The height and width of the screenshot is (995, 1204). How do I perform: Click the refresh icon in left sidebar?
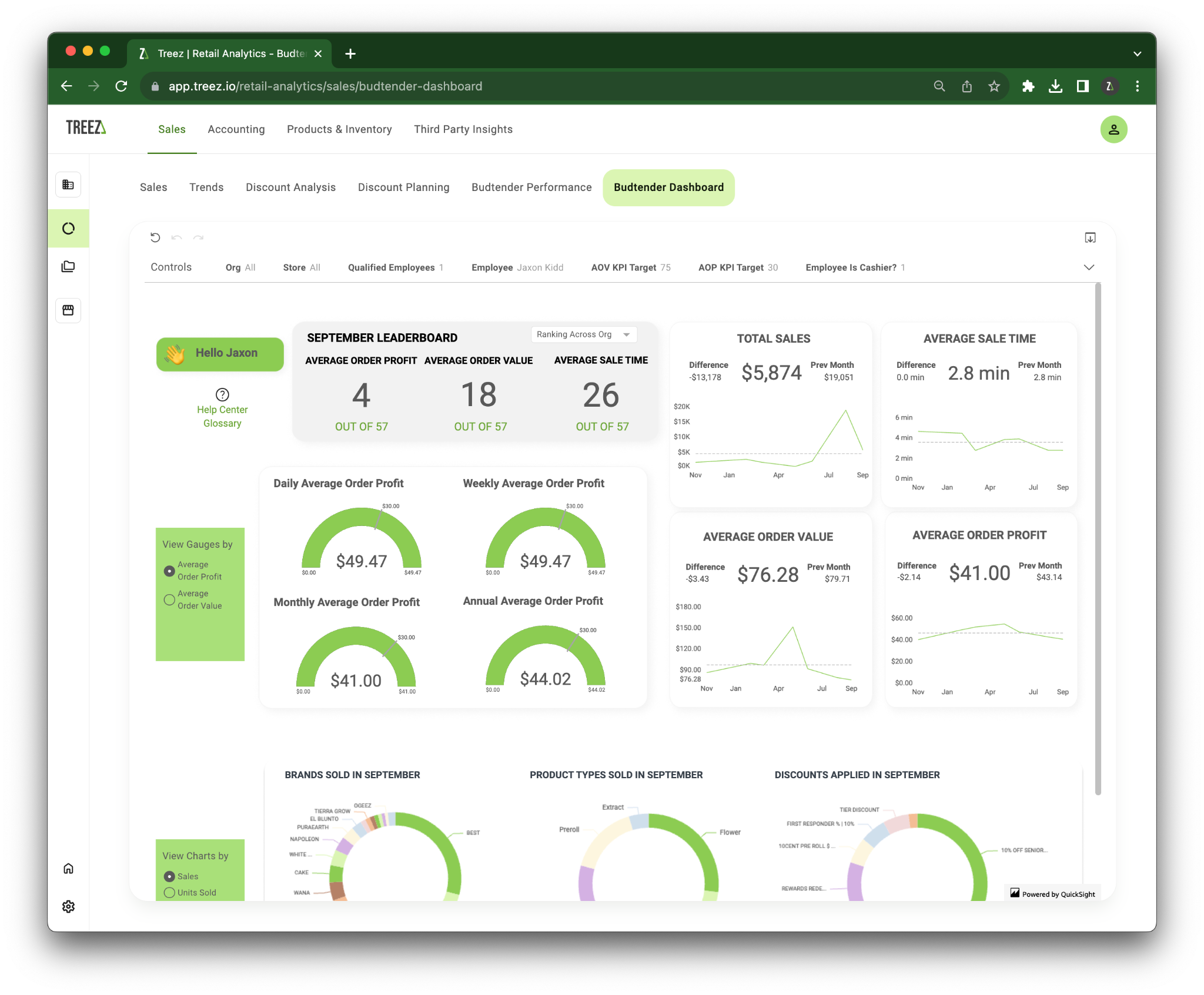point(68,229)
